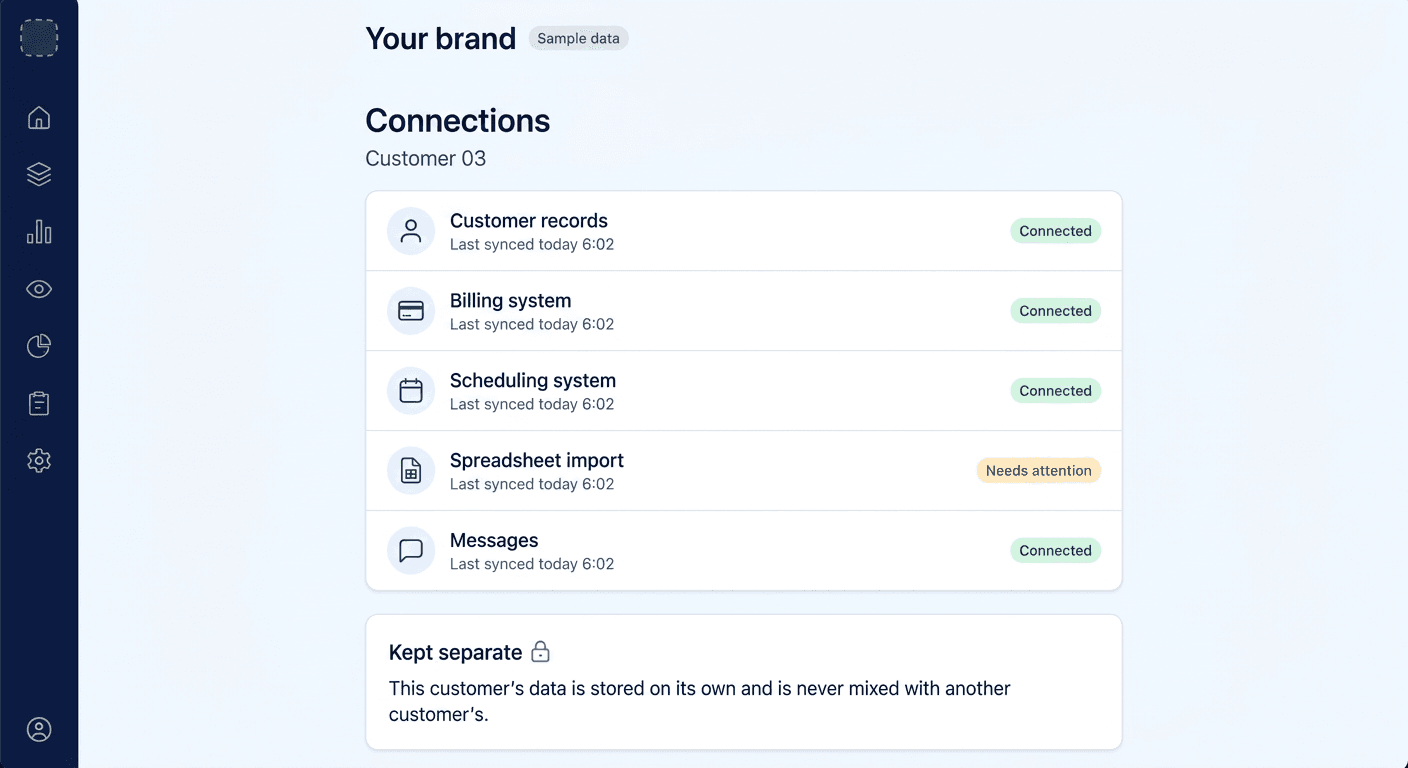Click the Messages chat bubble icon

[411, 551]
